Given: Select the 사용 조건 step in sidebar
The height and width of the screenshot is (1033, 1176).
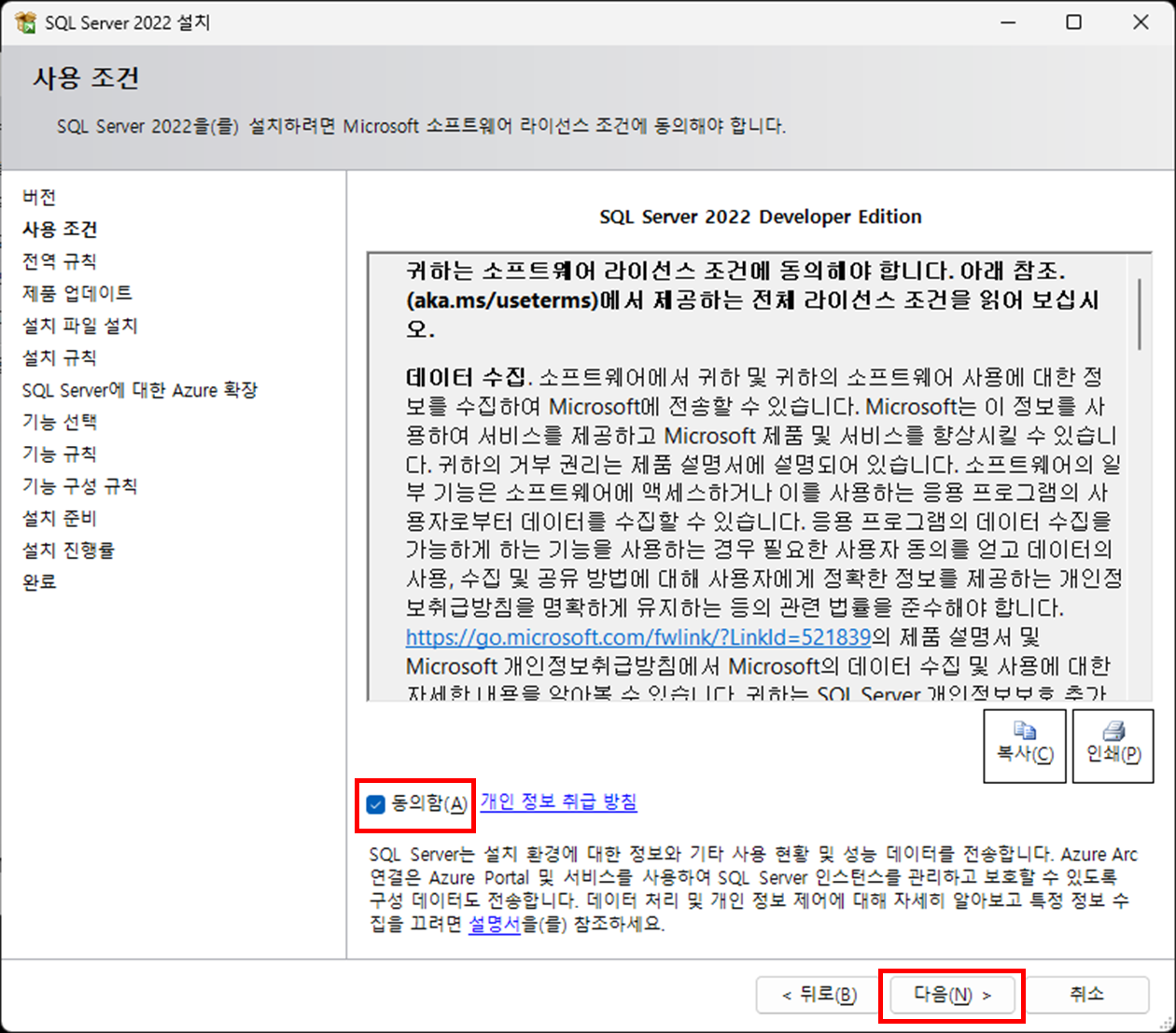Looking at the screenshot, I should (60, 230).
